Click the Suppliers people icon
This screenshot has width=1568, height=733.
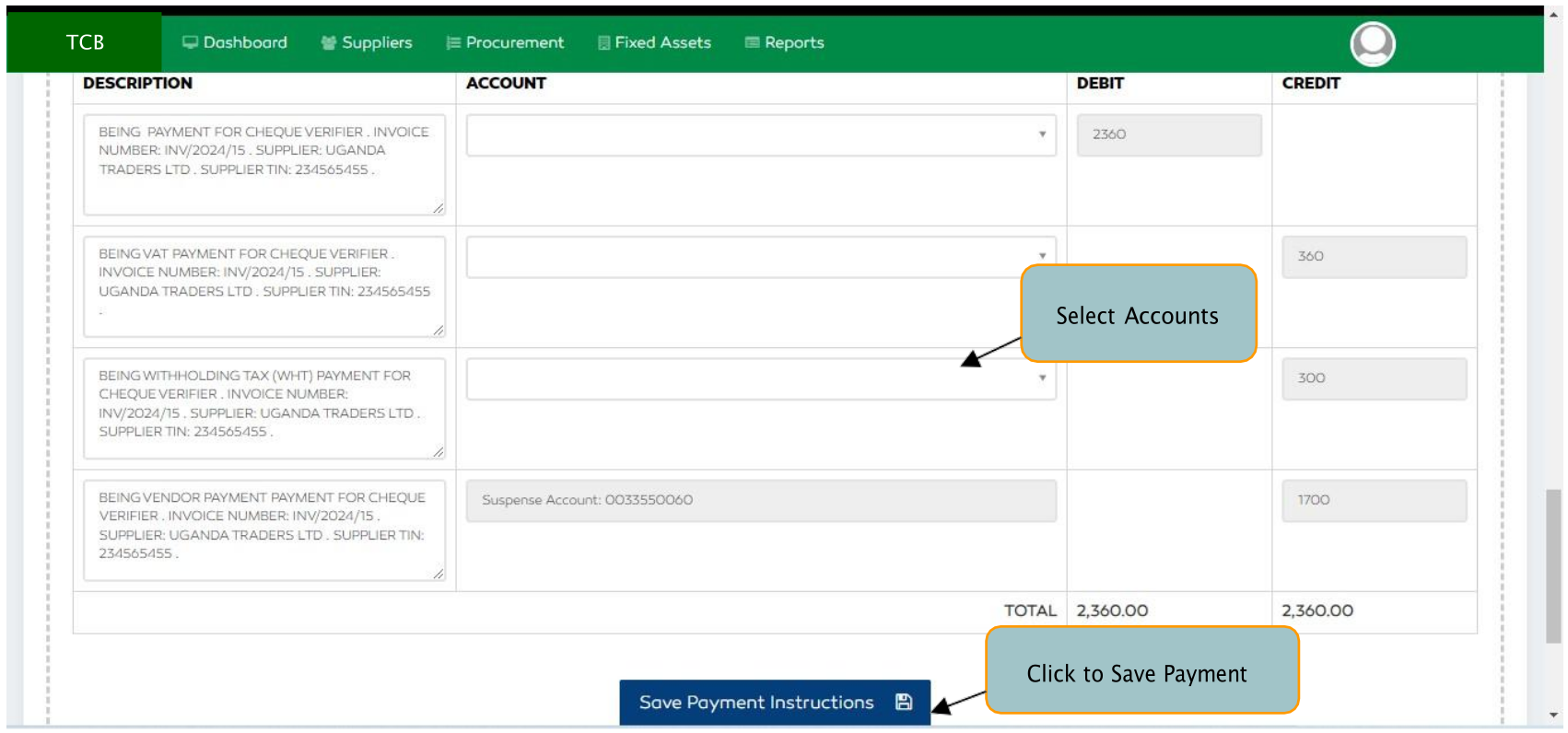tap(328, 42)
